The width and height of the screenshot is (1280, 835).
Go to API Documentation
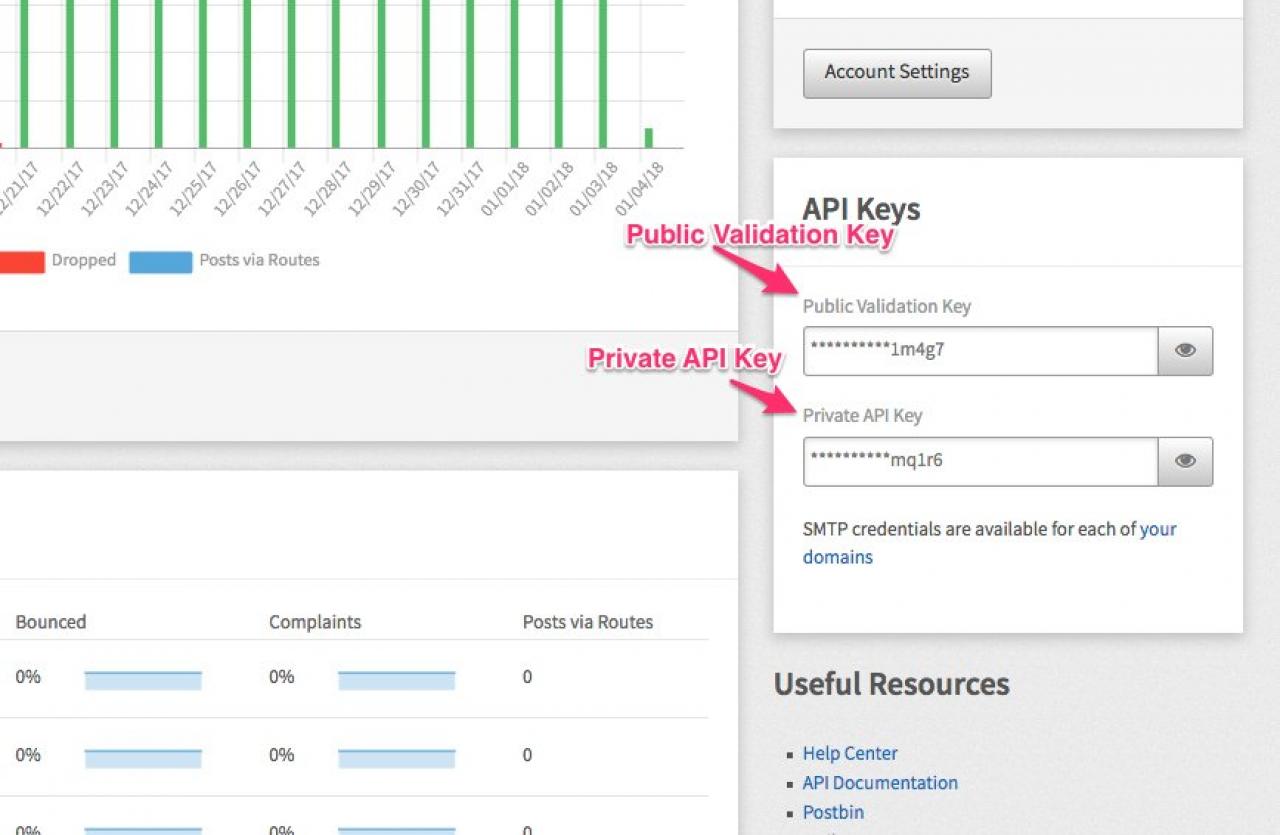coord(880,782)
